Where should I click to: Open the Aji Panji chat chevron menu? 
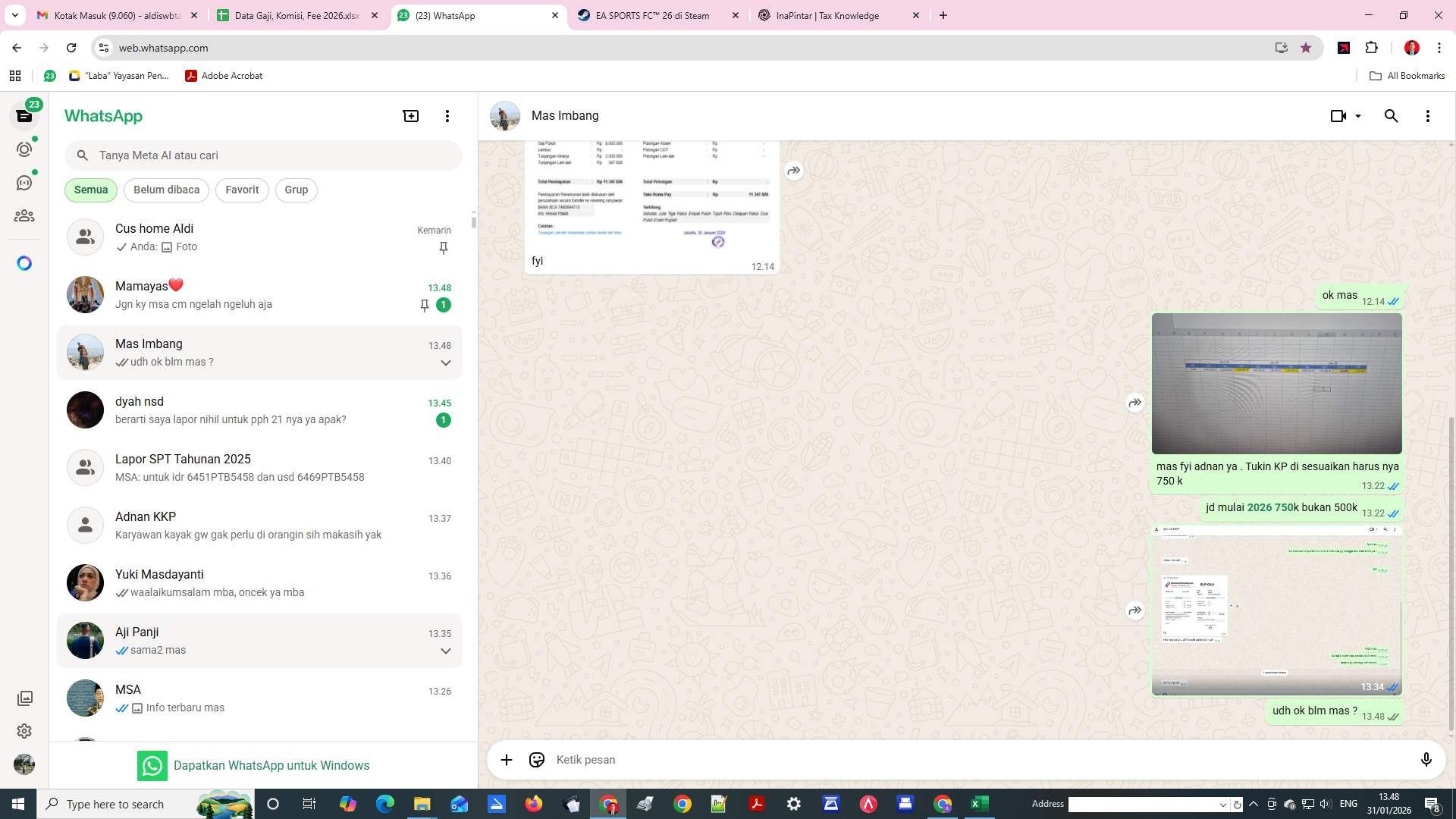point(446,651)
